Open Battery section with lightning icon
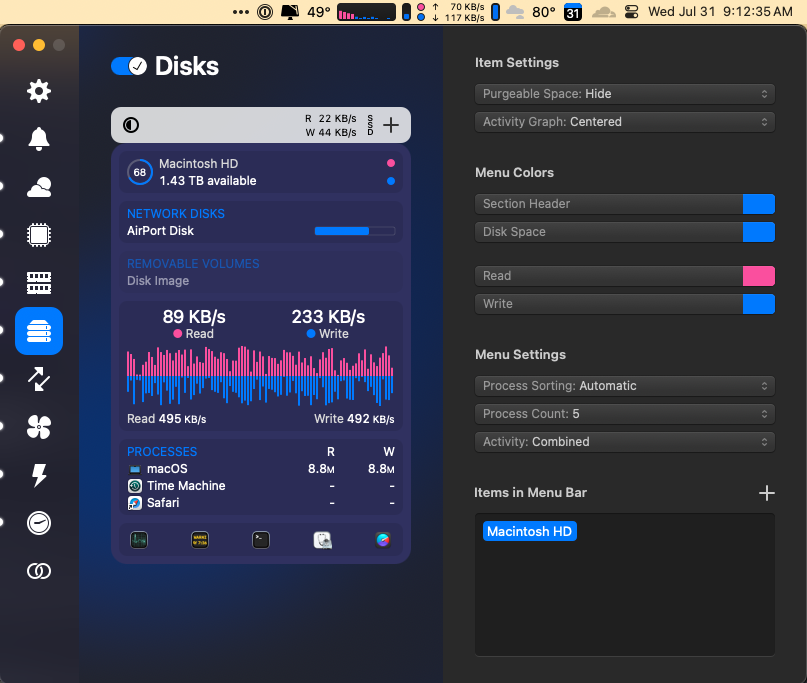Viewport: 807px width, 683px height. pyautogui.click(x=39, y=475)
